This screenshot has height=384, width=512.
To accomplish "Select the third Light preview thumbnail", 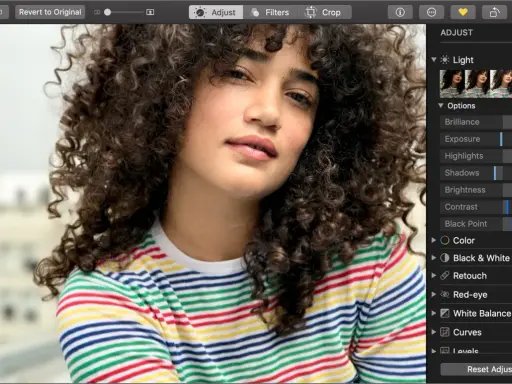I will pyautogui.click(x=501, y=83).
